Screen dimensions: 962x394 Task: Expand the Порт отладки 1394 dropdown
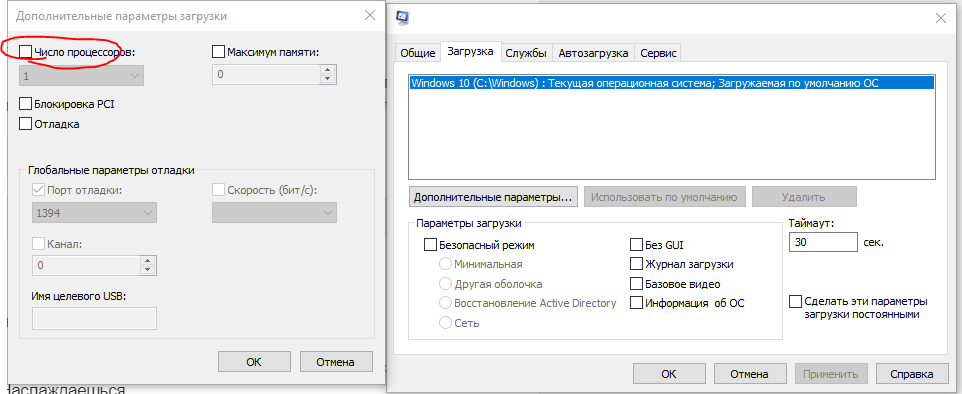tap(94, 212)
